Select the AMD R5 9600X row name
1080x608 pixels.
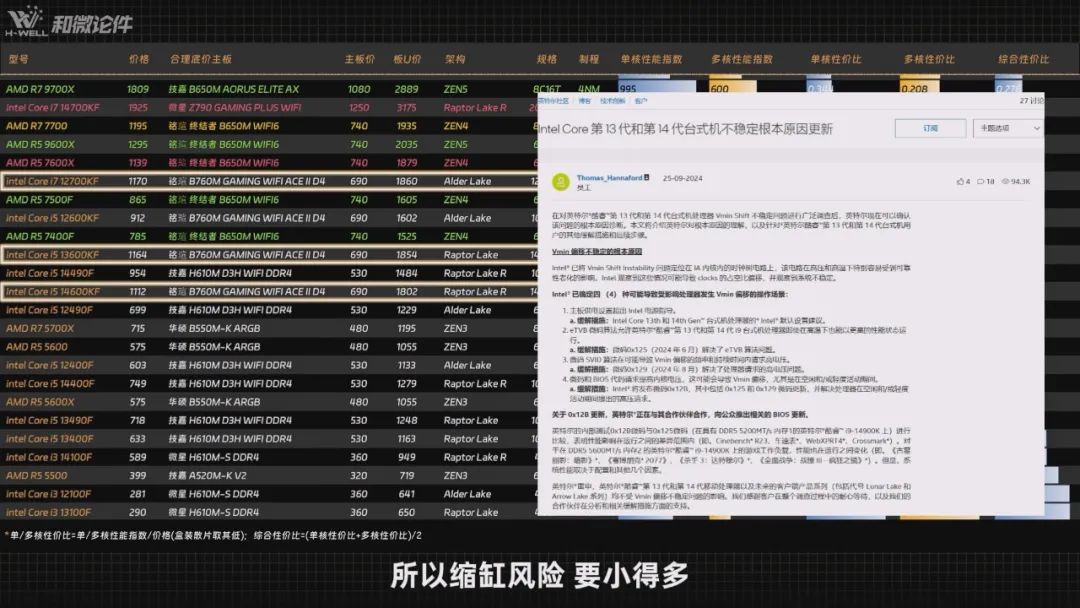(40, 145)
